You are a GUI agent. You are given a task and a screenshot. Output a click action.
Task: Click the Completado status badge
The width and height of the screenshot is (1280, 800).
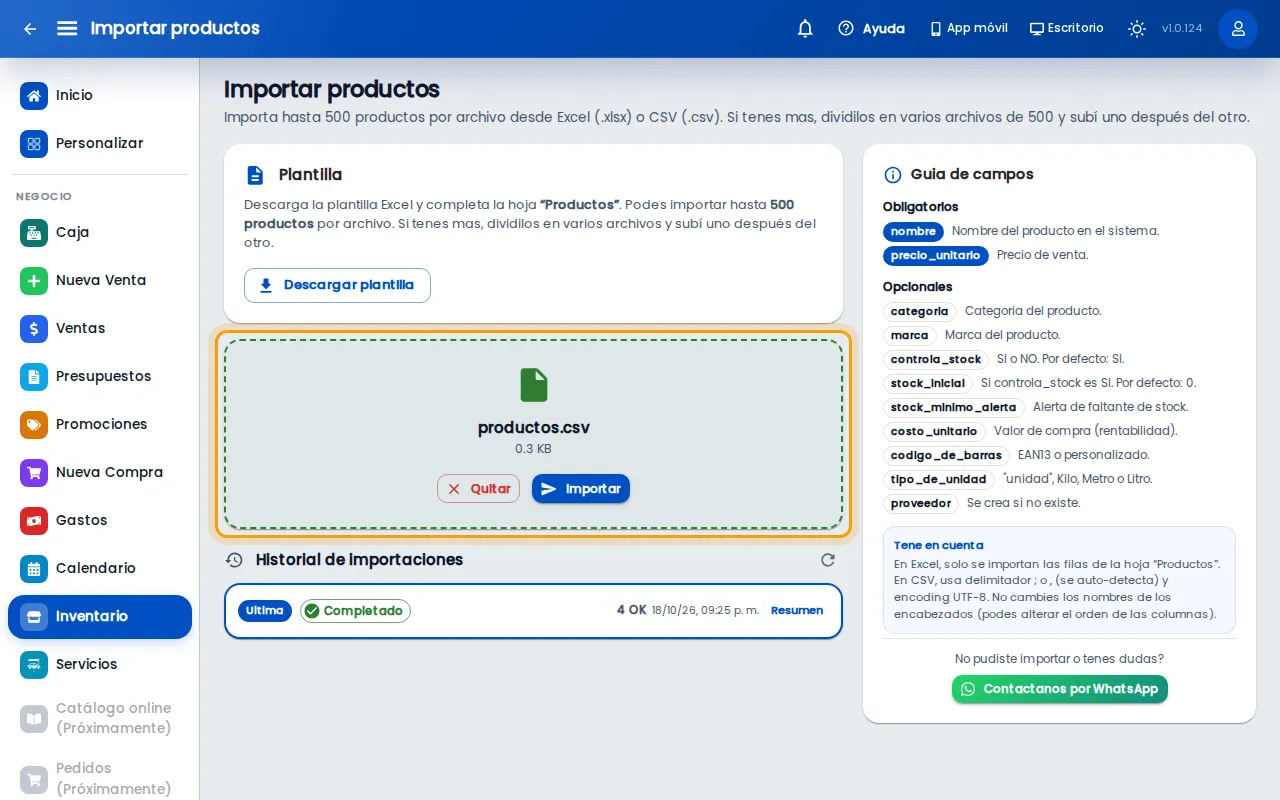coord(355,611)
